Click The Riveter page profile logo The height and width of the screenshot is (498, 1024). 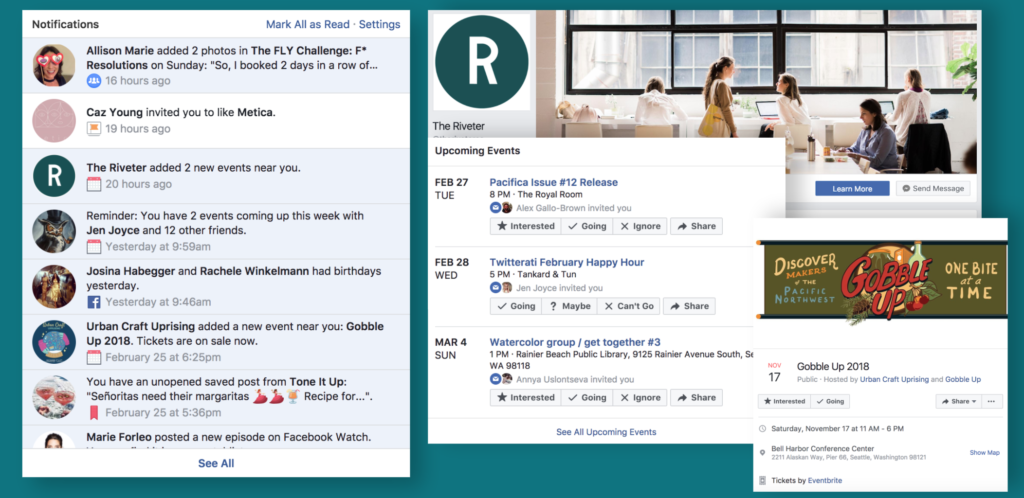coord(482,62)
